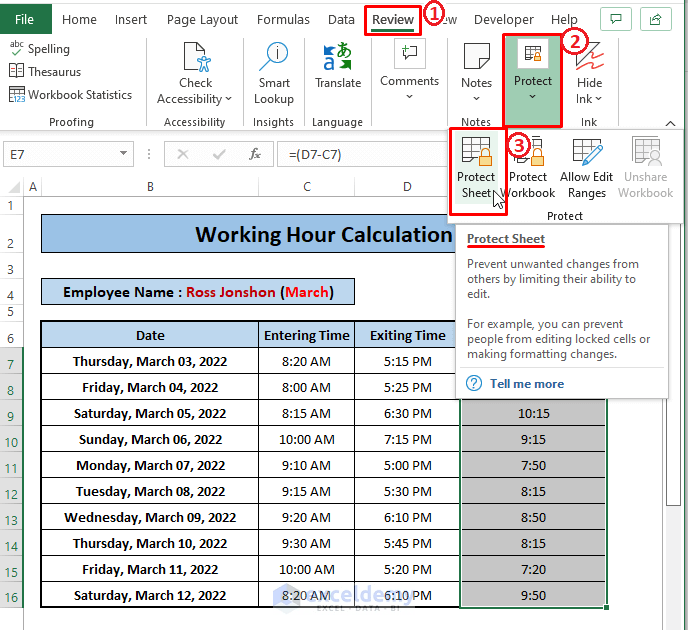
Task: Switch to the Home tab
Action: click(x=79, y=19)
